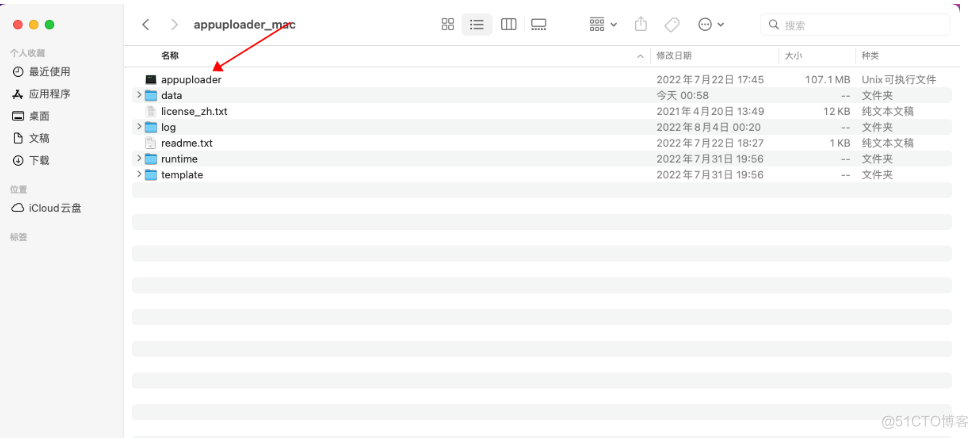This screenshot has height=438, width=978.
Task: Open 文稿 in the sidebar
Action: coord(31,138)
